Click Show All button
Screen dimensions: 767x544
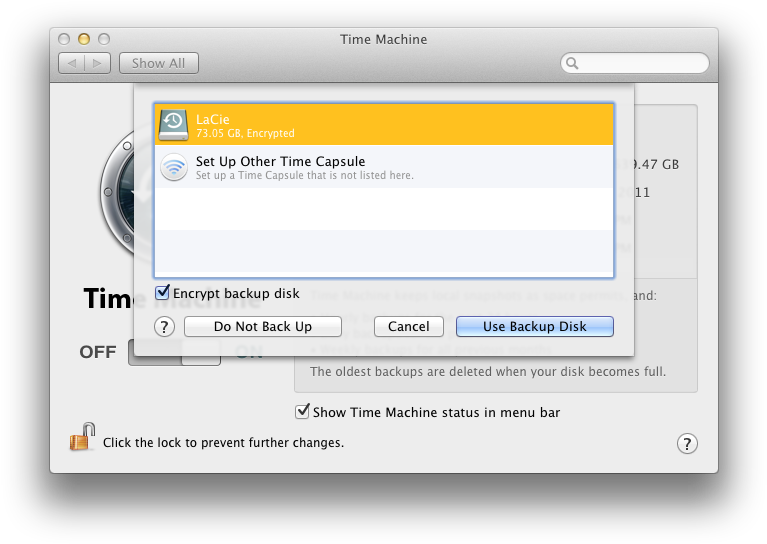pos(158,63)
